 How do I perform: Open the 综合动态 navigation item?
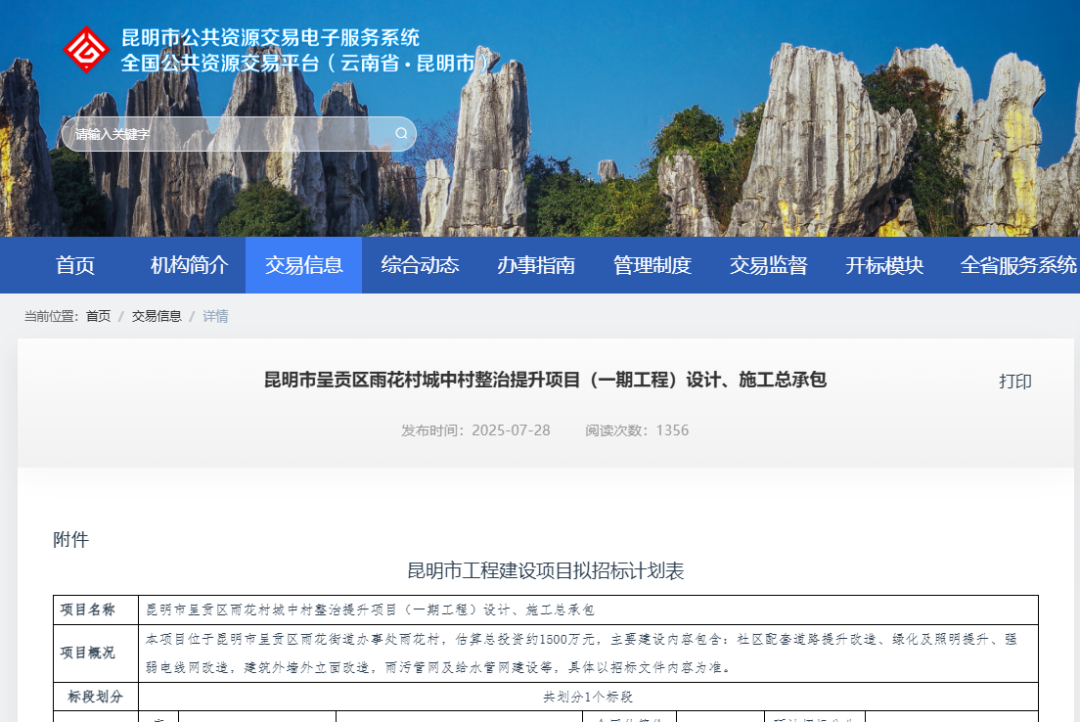pos(420,265)
